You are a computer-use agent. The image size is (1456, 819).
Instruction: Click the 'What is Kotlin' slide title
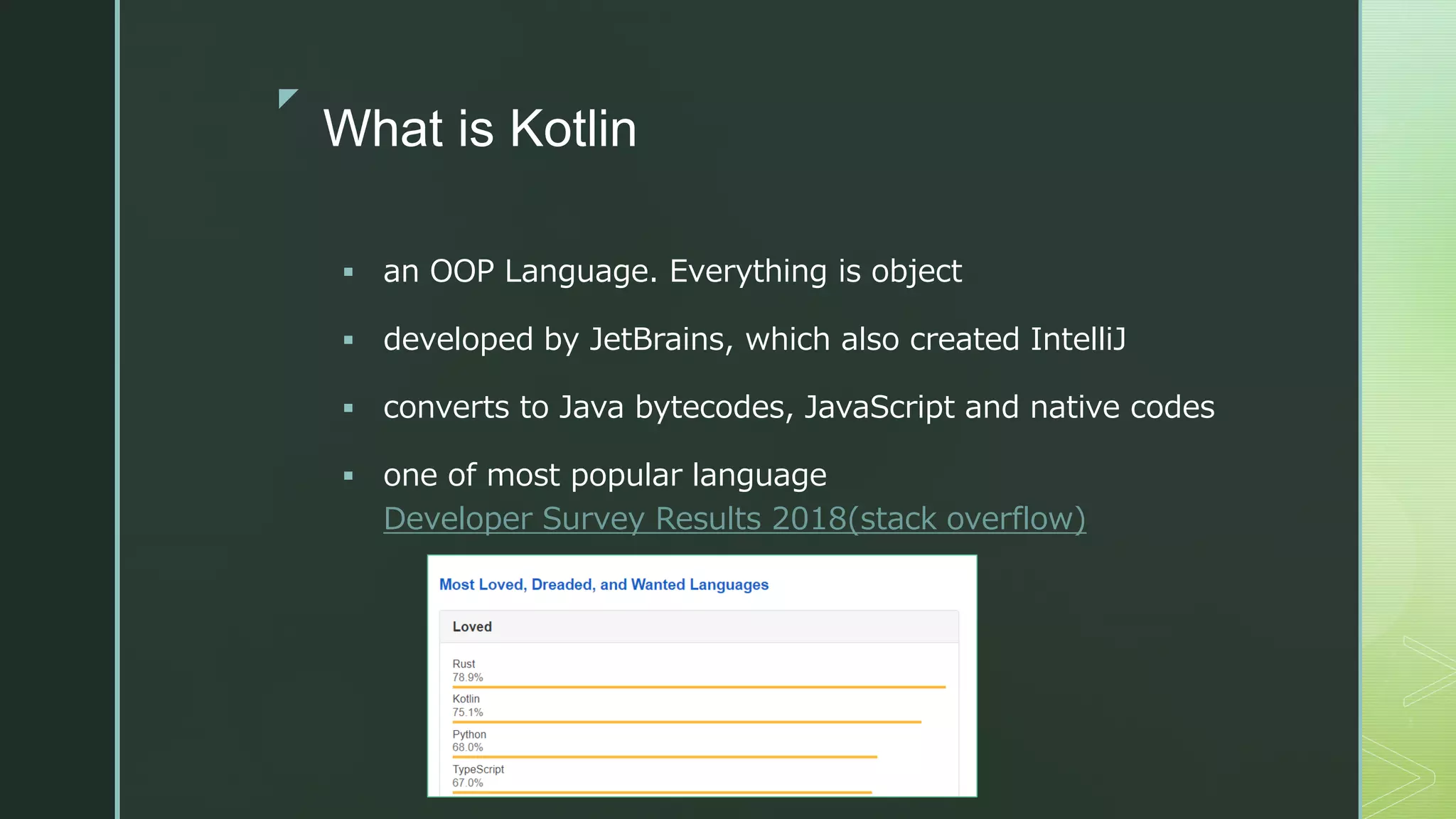pos(480,129)
